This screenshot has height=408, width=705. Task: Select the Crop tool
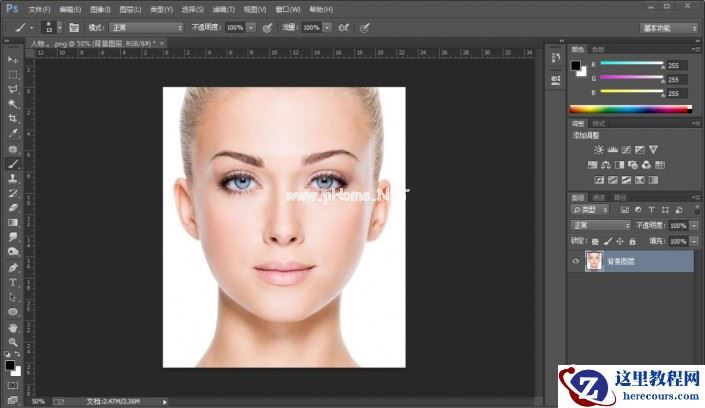pyautogui.click(x=13, y=118)
